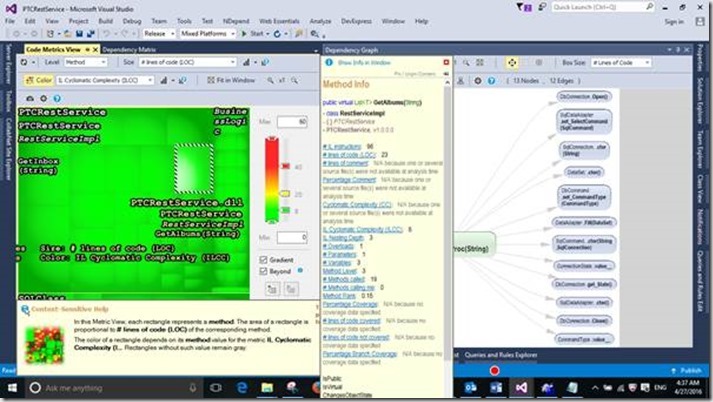Image resolution: width=713 pixels, height=402 pixels.
Task: Click the Fit in Window button
Action: 231,80
